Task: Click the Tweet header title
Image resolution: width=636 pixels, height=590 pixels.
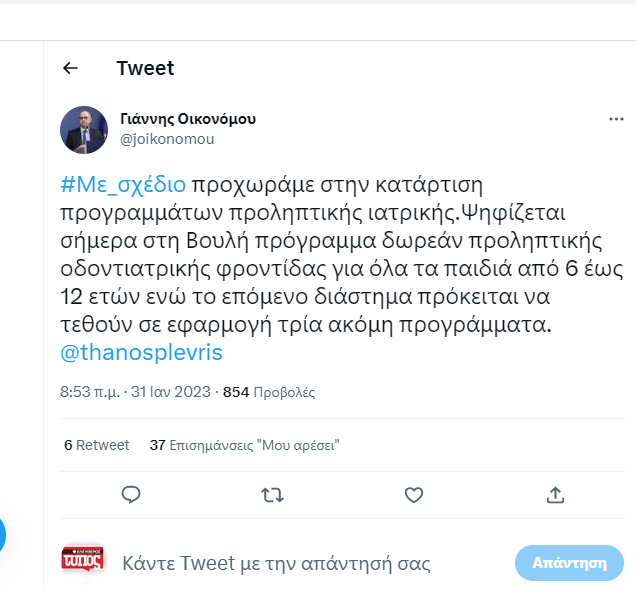Action: 145,68
